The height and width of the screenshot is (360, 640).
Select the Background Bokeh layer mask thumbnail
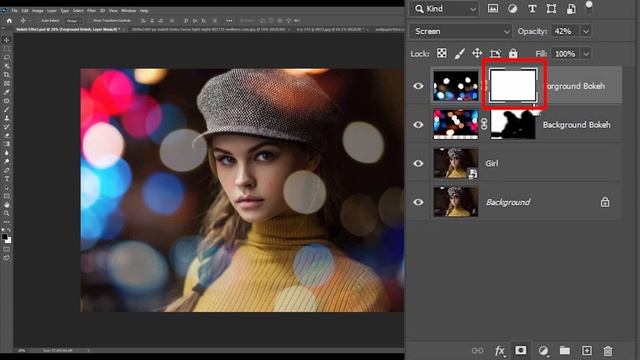click(x=513, y=124)
